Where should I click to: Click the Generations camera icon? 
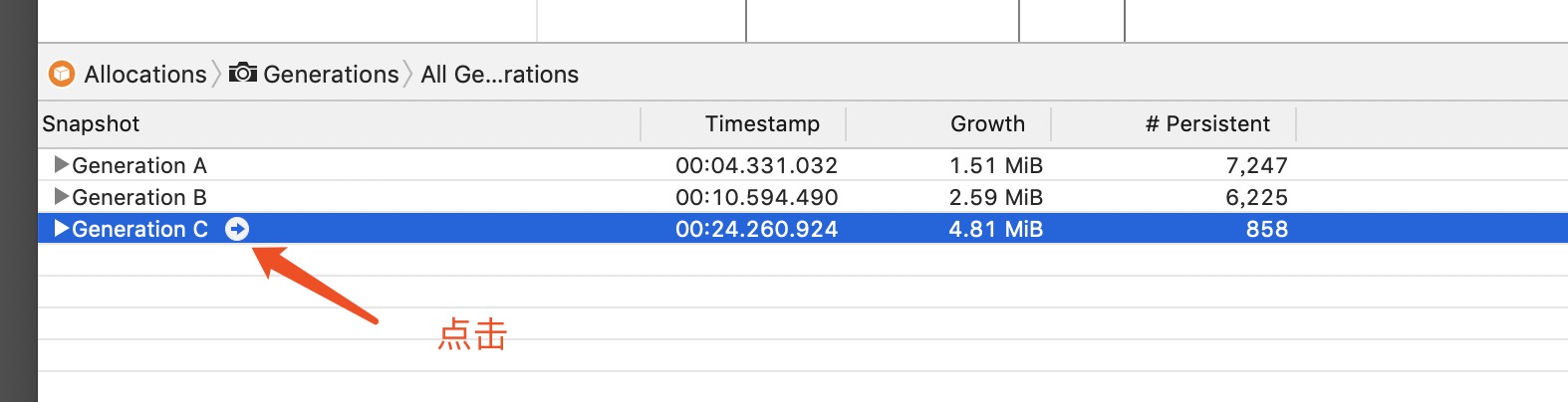pos(242,73)
